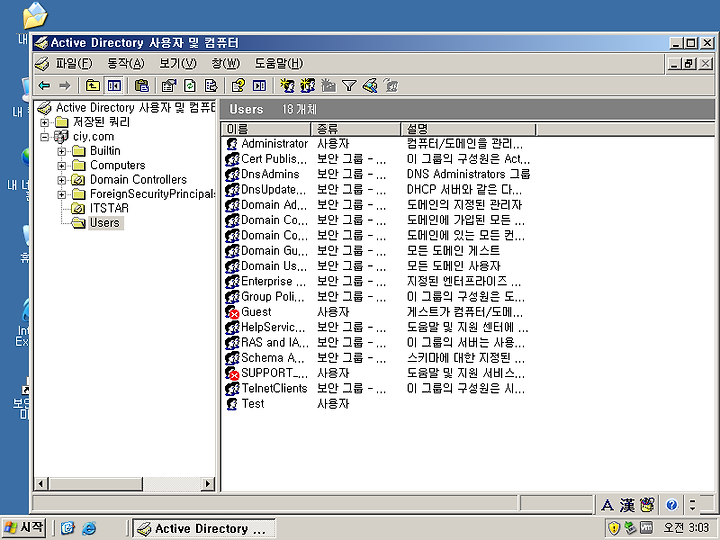
Task: Click the grayed New Organizational Unit icon
Action: [x=328, y=85]
